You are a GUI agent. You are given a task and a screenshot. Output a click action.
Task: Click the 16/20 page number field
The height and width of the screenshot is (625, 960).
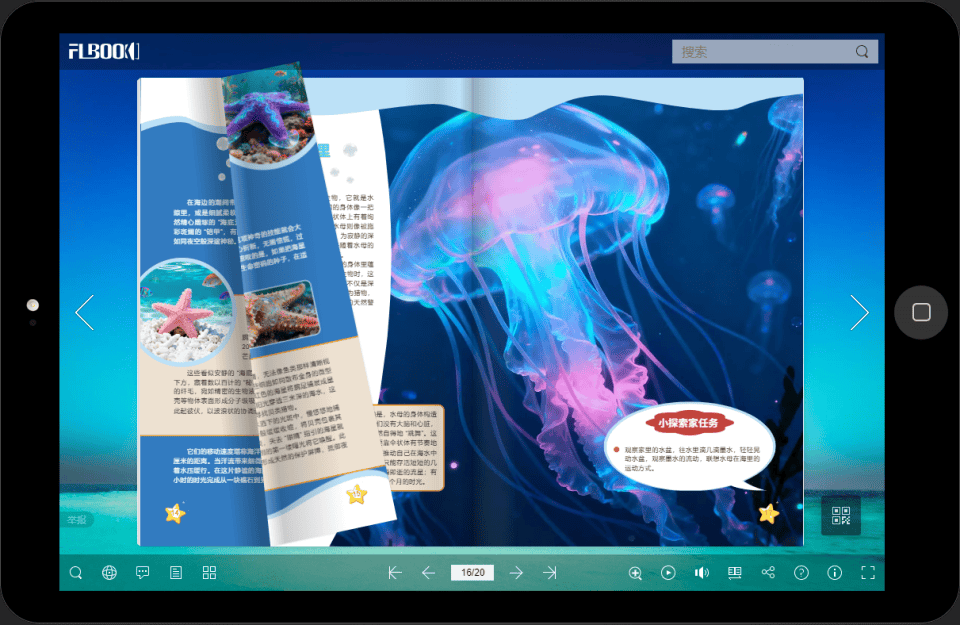(x=472, y=573)
